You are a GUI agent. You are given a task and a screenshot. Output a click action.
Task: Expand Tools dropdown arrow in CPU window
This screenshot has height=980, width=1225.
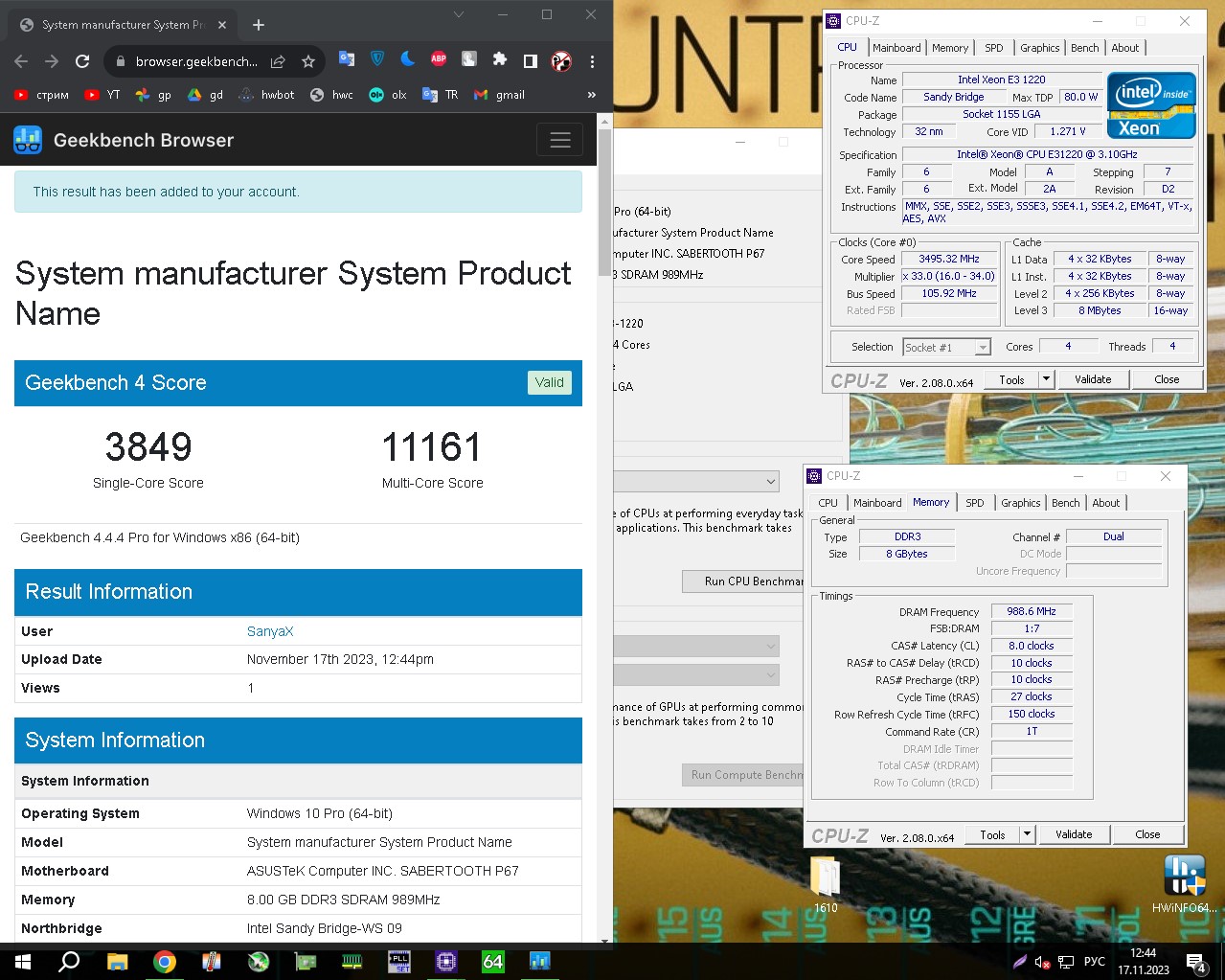(1046, 379)
